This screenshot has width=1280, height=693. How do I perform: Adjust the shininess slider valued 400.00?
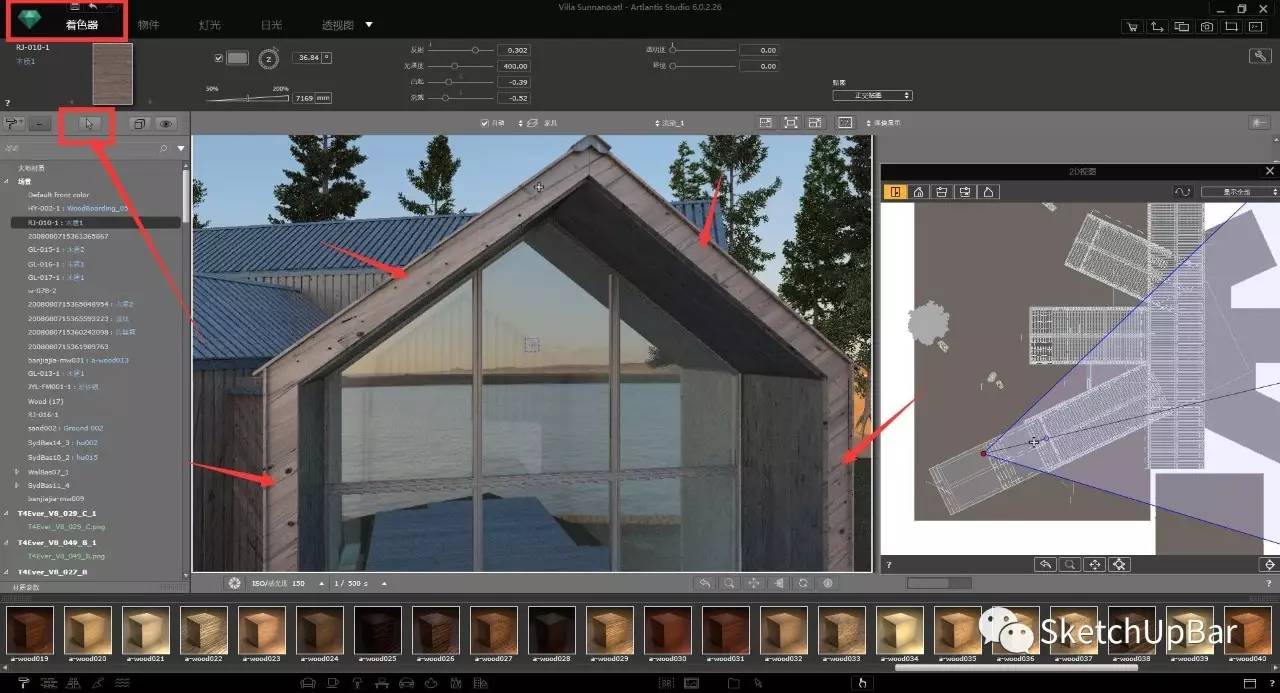[x=461, y=66]
